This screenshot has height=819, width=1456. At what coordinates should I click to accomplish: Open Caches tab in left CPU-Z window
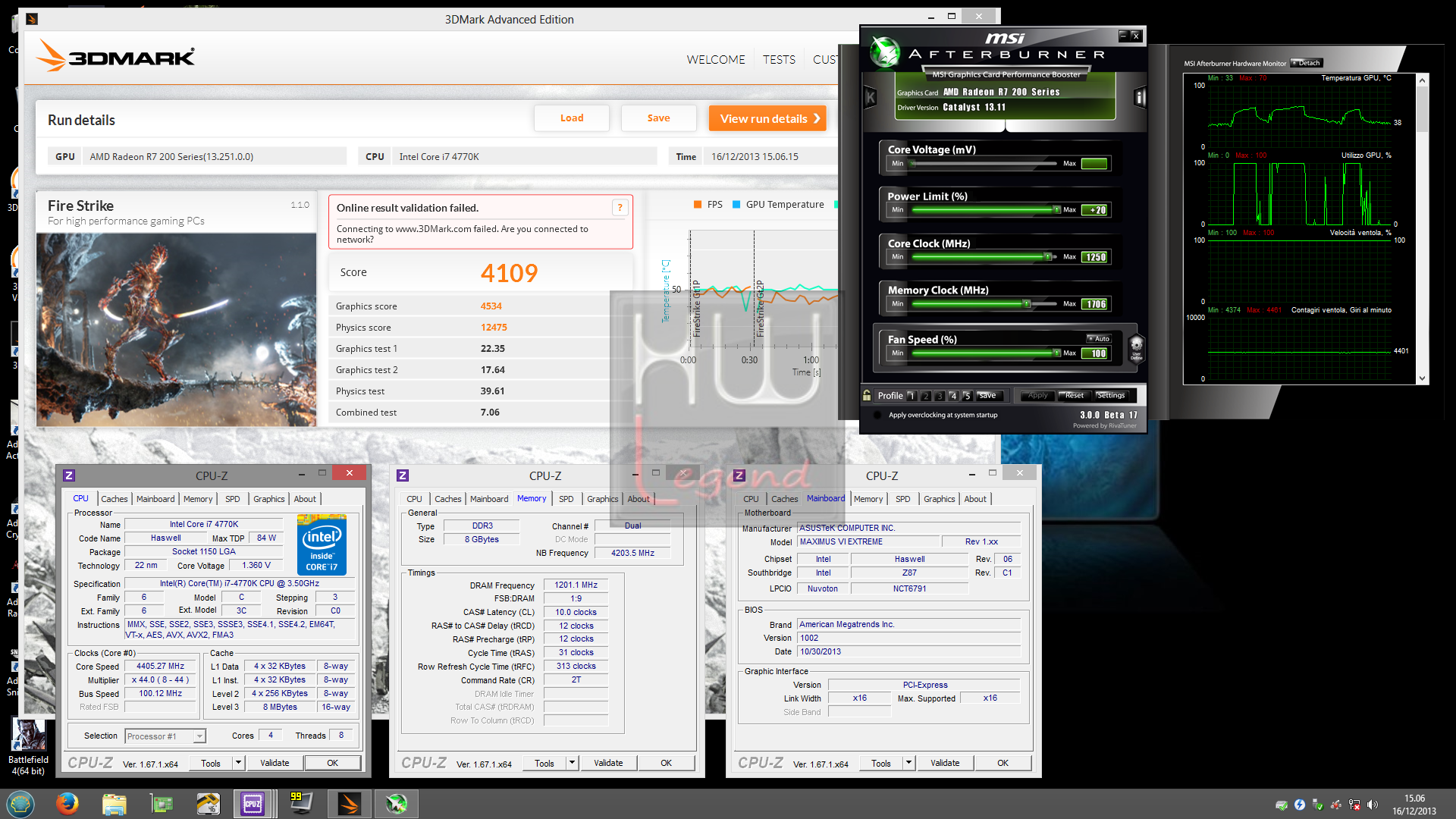115,499
